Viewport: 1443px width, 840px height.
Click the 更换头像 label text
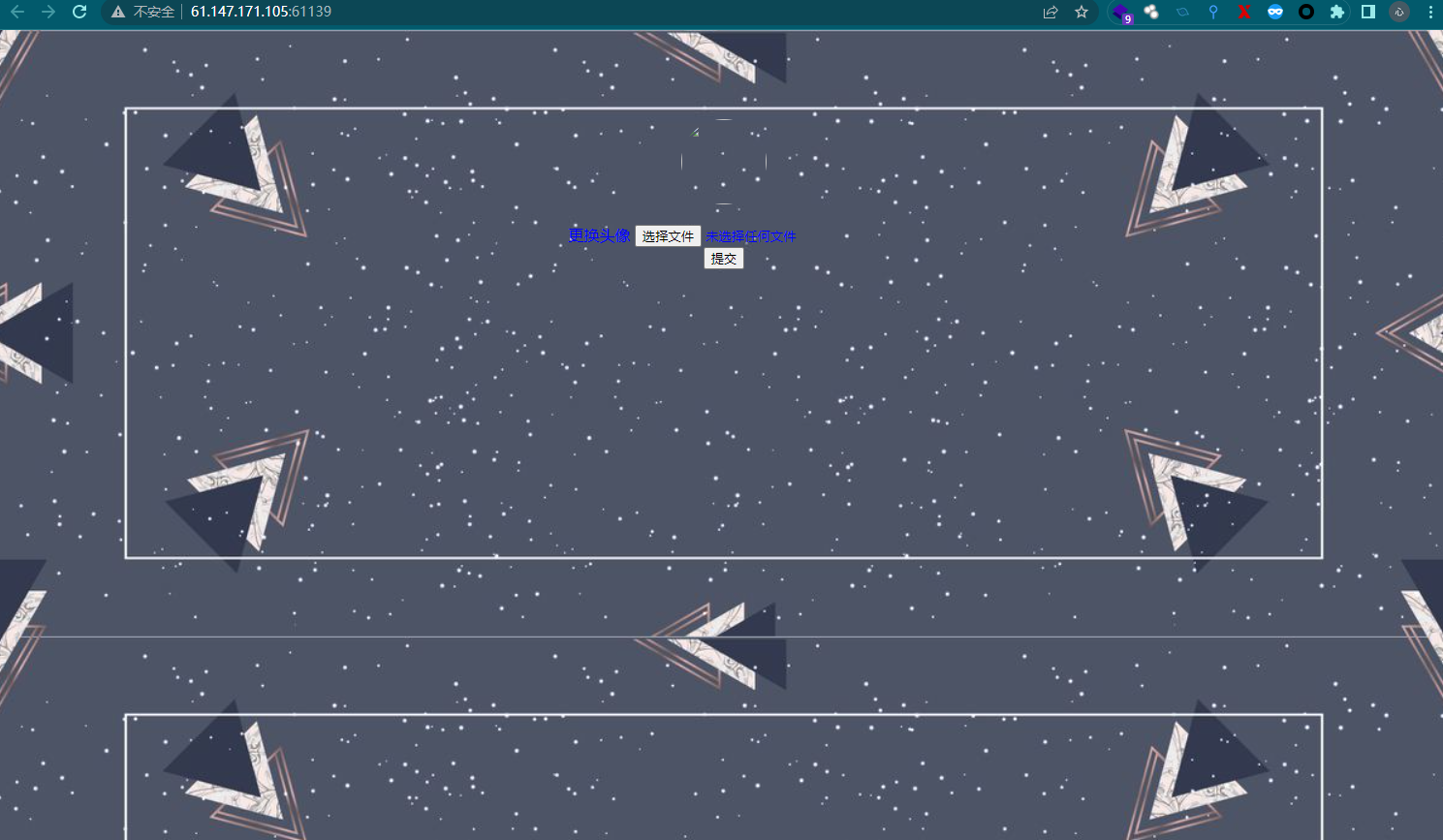599,235
